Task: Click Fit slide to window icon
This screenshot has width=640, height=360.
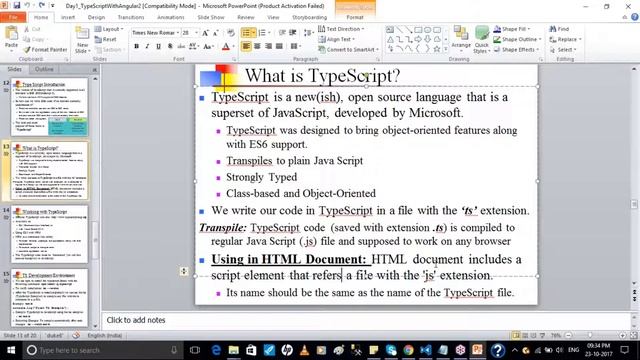Action: point(633,336)
